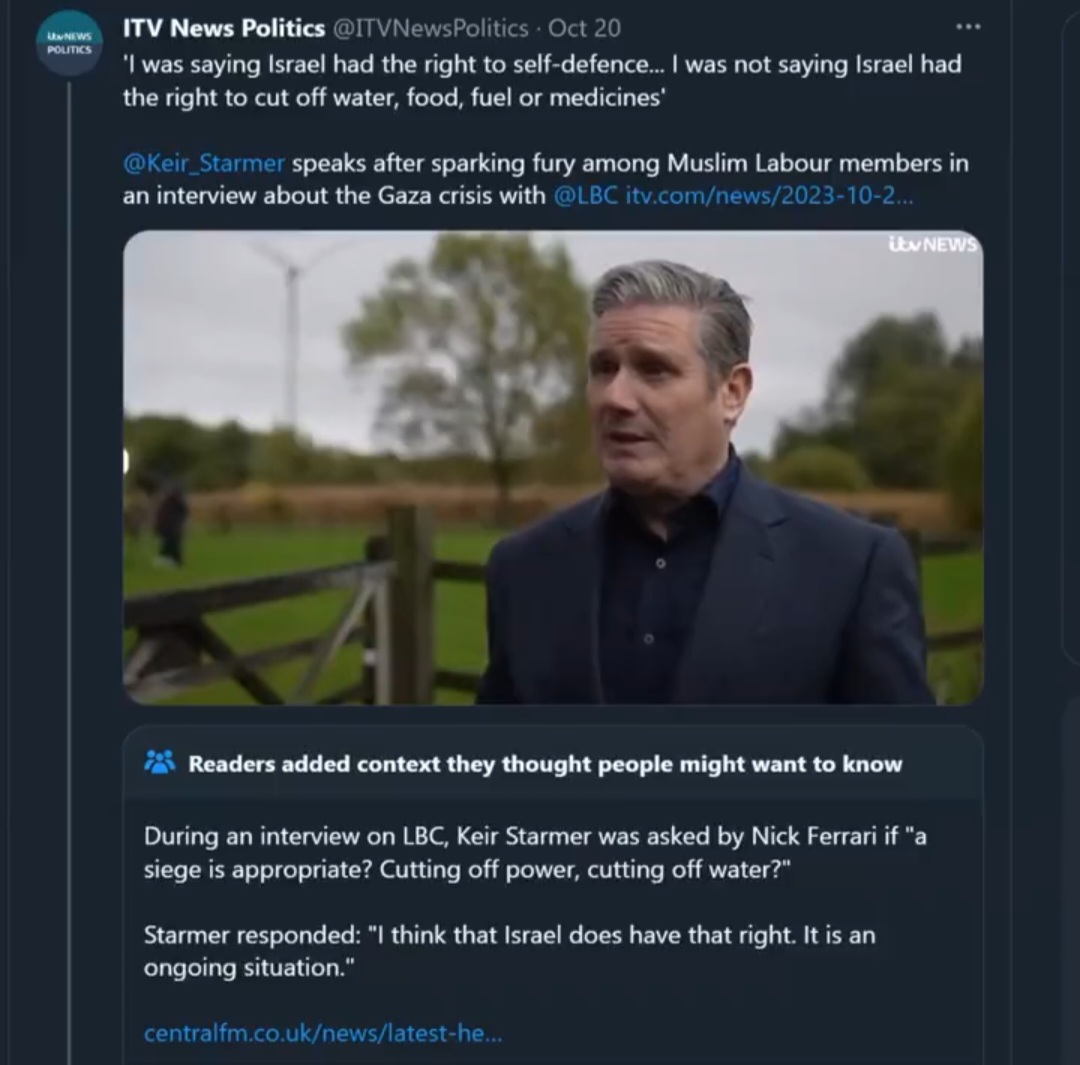Click the 'speaks after sparking fury' sentence
1080x1065 pixels.
coord(630,163)
